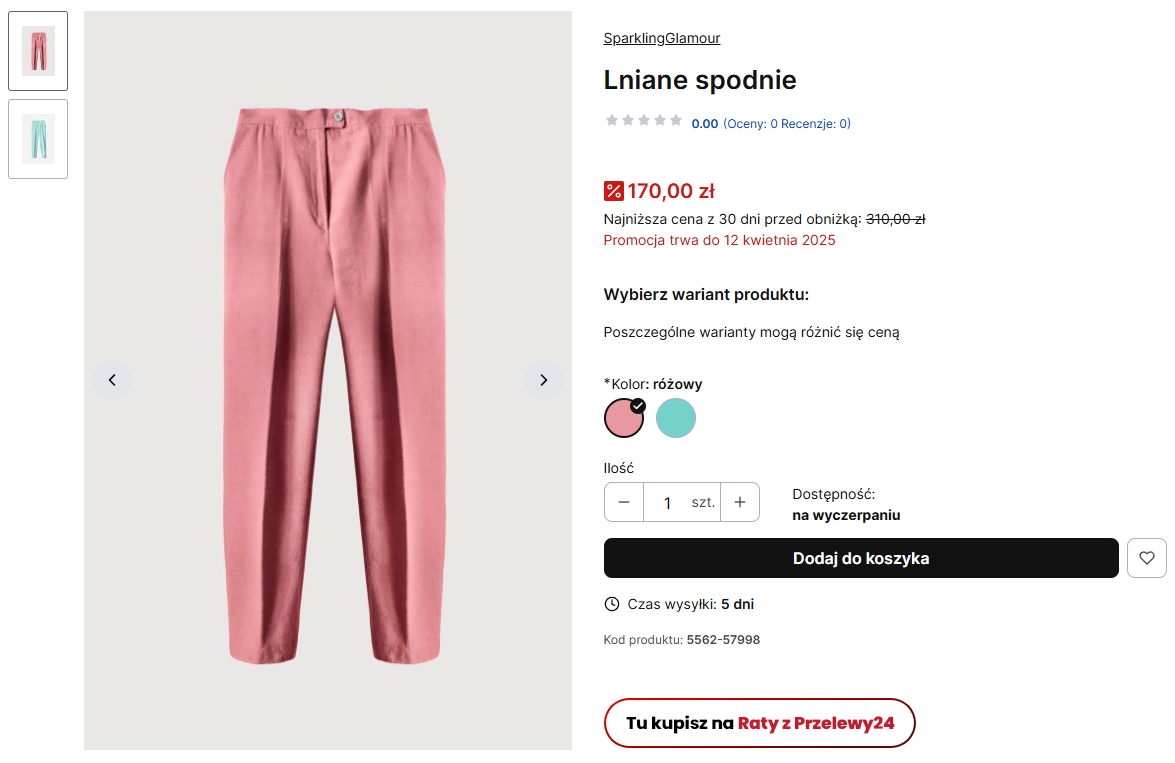
Task: Click the main pink trousers image
Action: 328,380
